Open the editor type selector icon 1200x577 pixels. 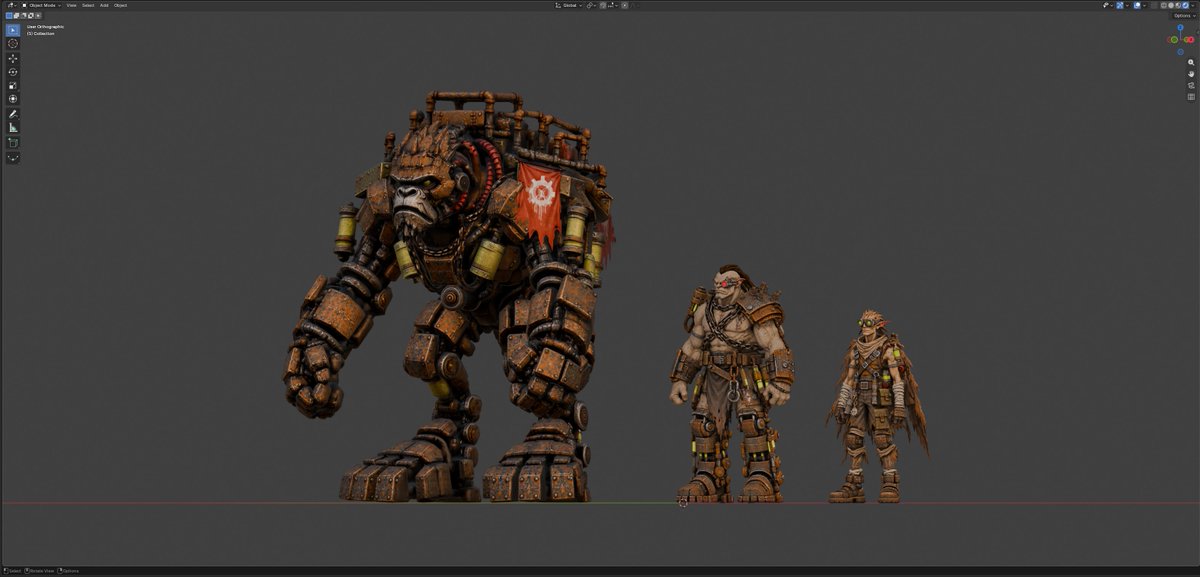click(12, 5)
